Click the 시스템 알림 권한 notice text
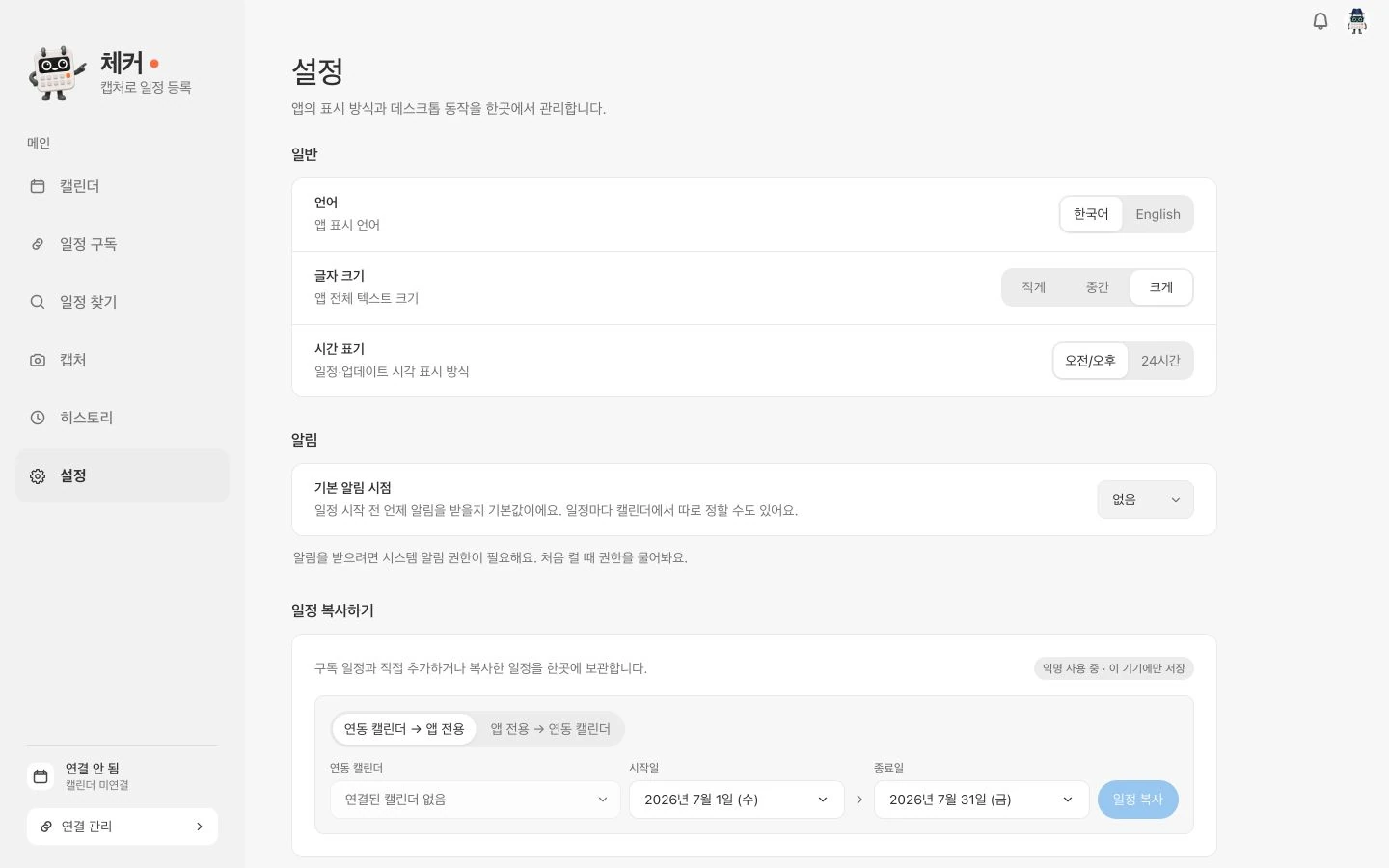 (x=490, y=558)
